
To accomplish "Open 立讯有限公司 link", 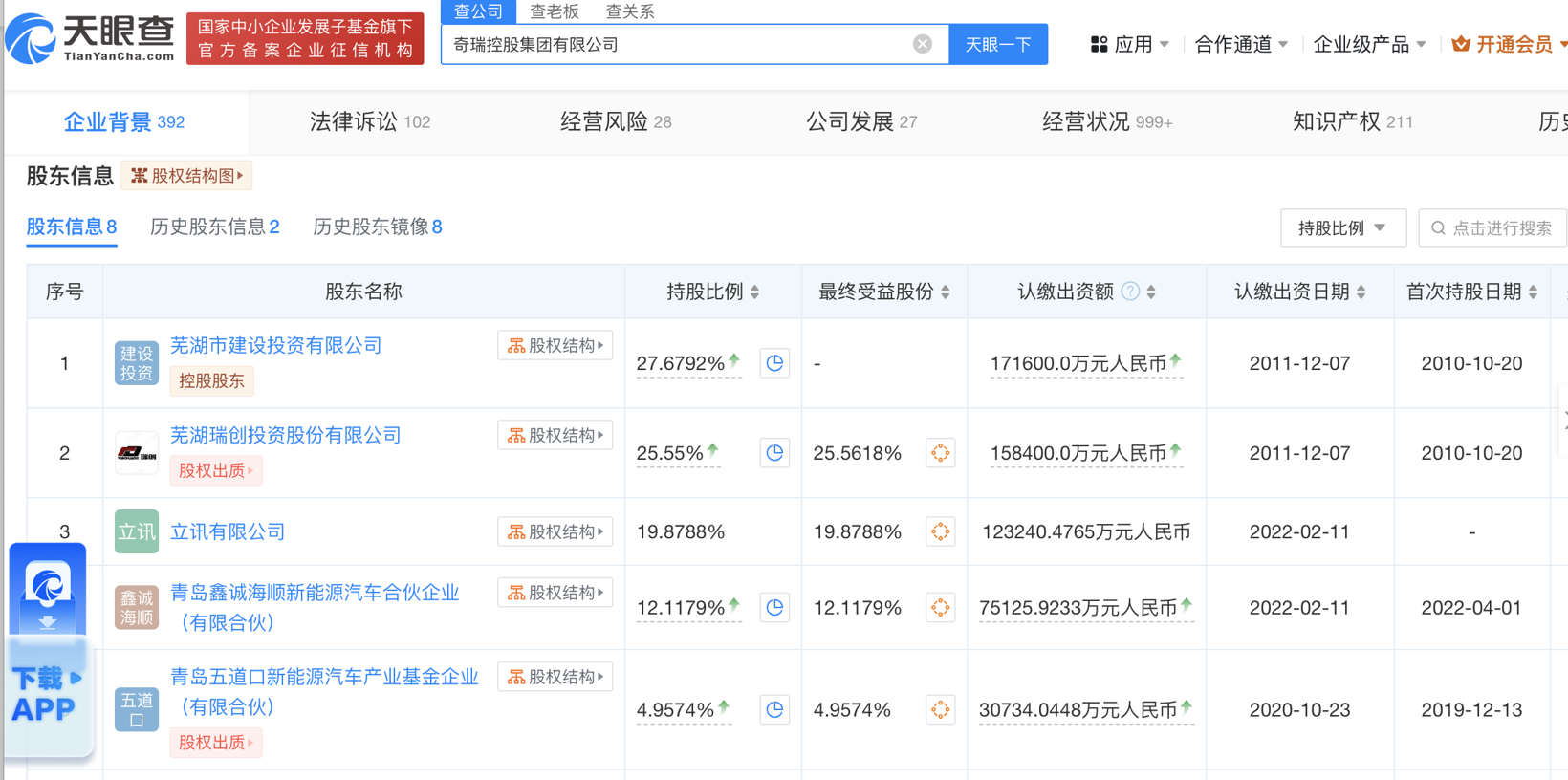I will 228,532.
